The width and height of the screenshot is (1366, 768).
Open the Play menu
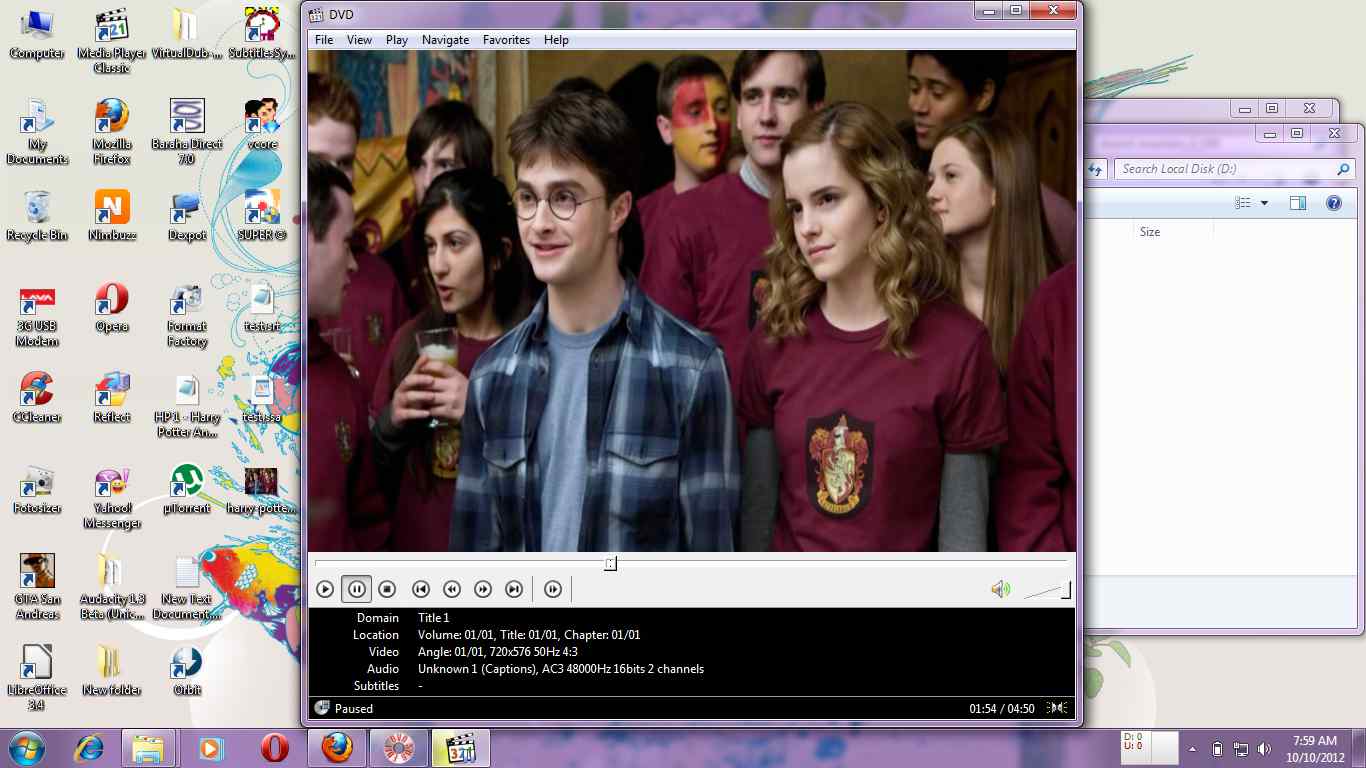[x=397, y=40]
